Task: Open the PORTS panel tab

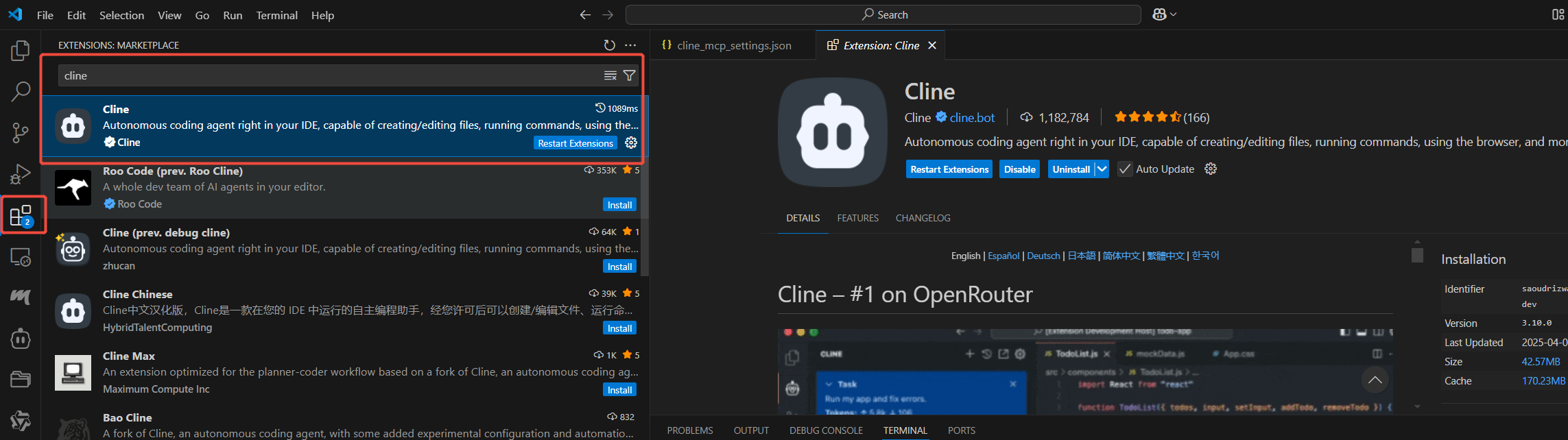Action: (962, 430)
